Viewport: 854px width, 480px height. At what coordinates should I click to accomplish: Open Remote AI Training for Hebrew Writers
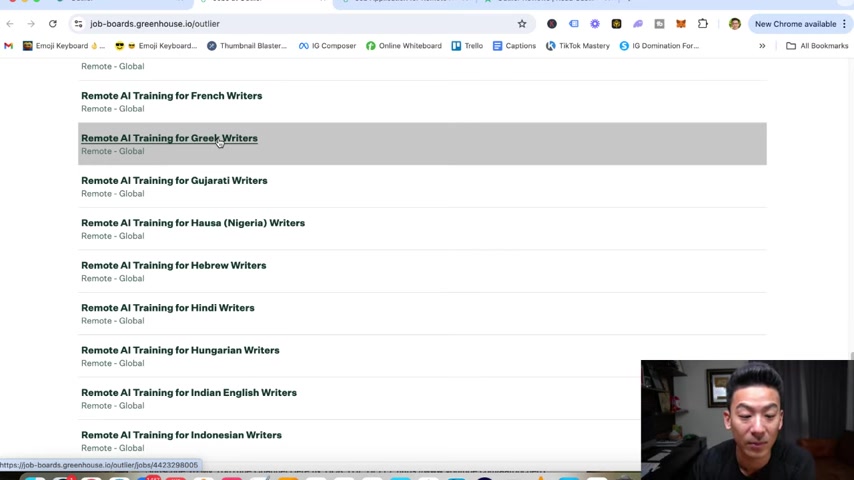click(x=174, y=265)
